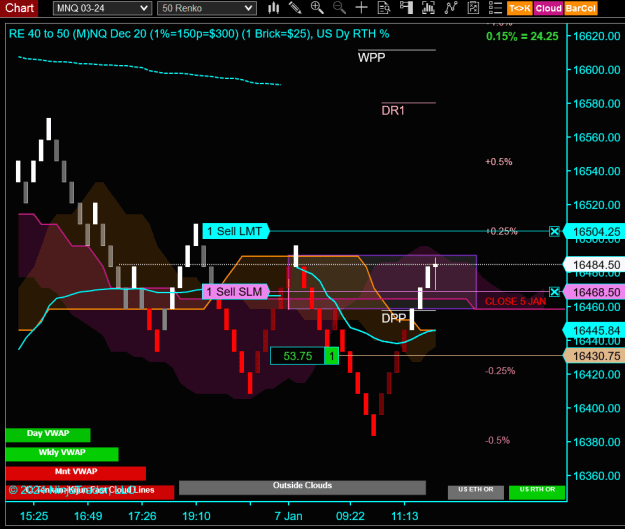Click the 16380.00 price axis label
This screenshot has width=625, height=529.
pos(597,442)
